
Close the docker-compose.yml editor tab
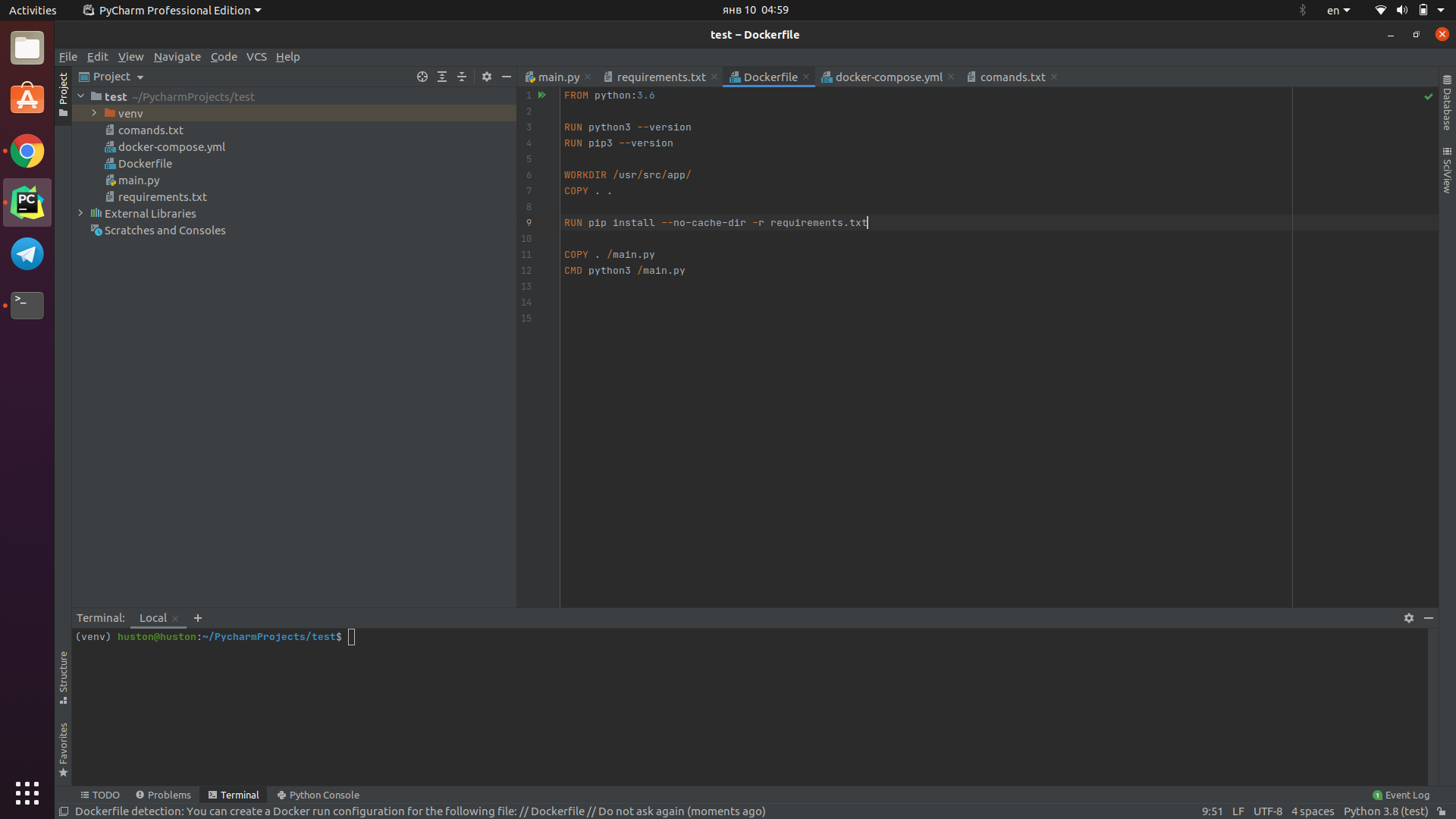point(951,77)
